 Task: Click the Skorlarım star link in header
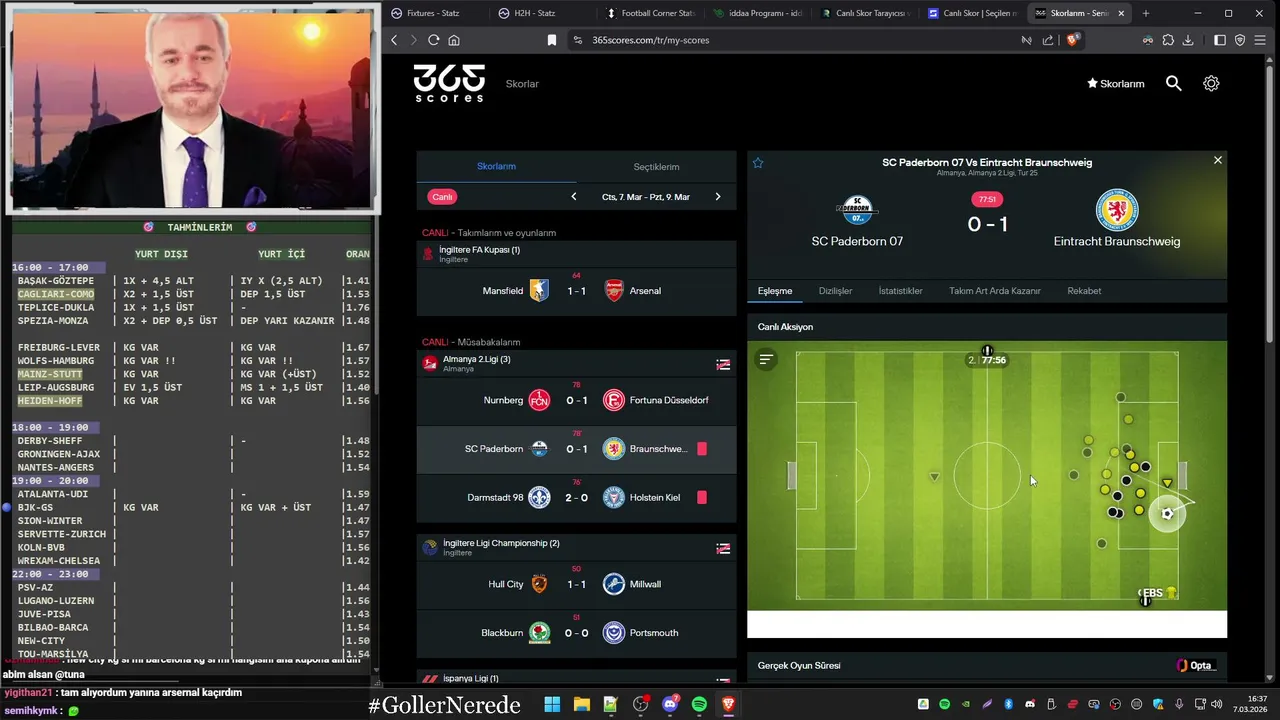coord(1115,84)
